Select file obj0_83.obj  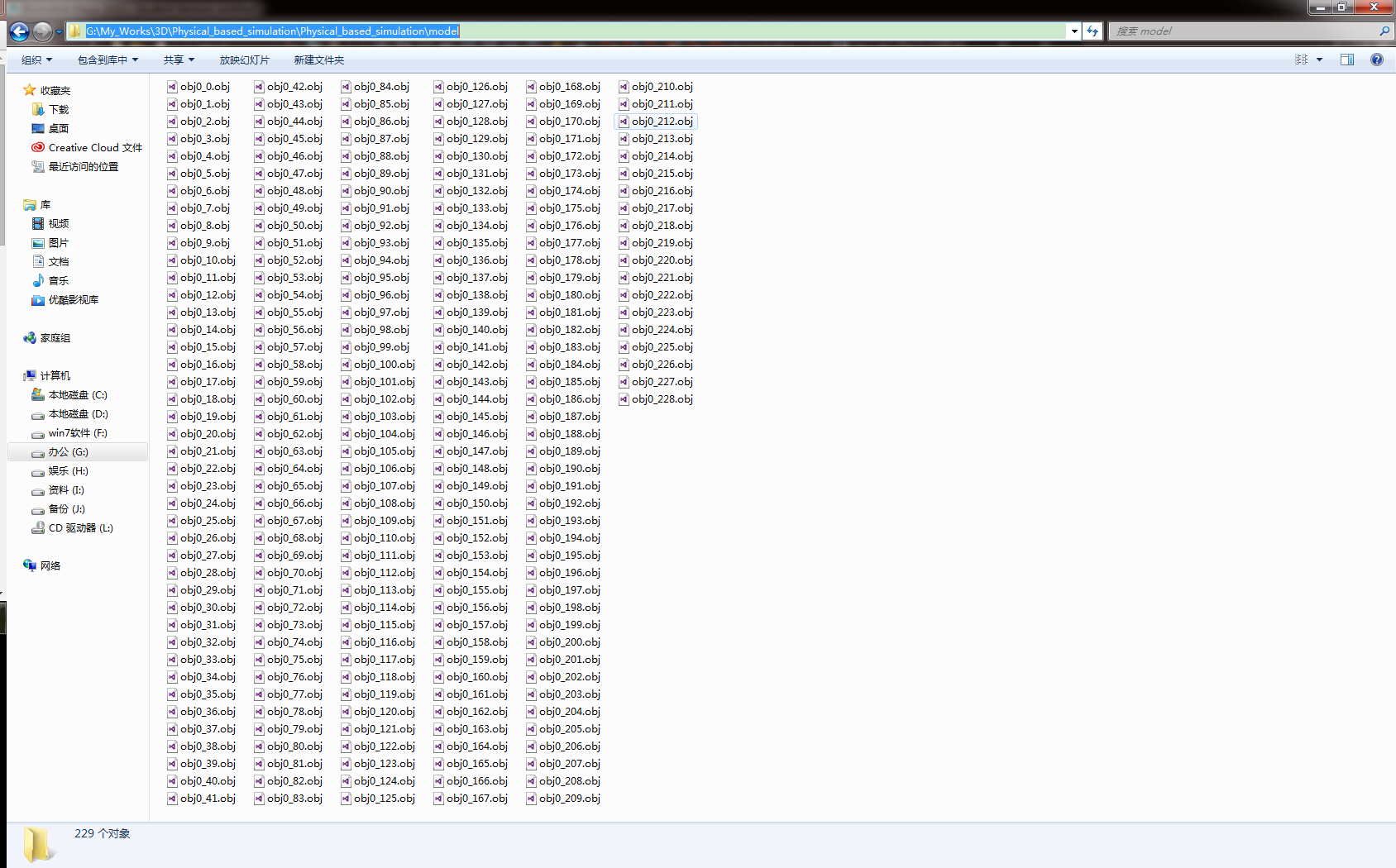tap(289, 798)
